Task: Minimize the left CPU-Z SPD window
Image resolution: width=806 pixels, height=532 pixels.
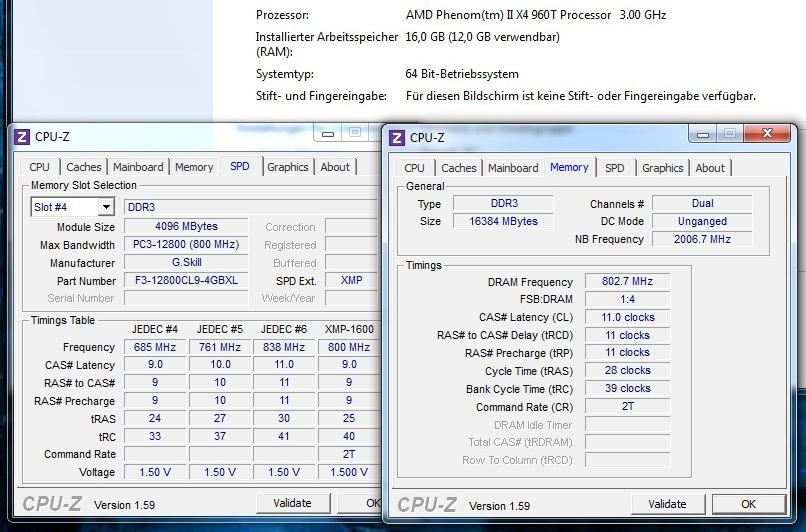Action: pyautogui.click(x=328, y=133)
